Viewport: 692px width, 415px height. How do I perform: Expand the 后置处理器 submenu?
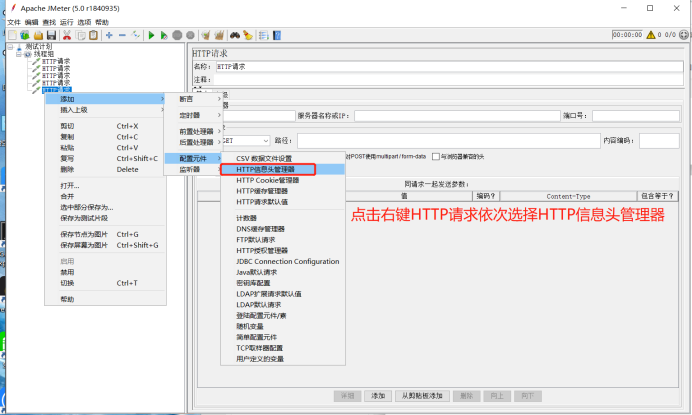tap(193, 142)
